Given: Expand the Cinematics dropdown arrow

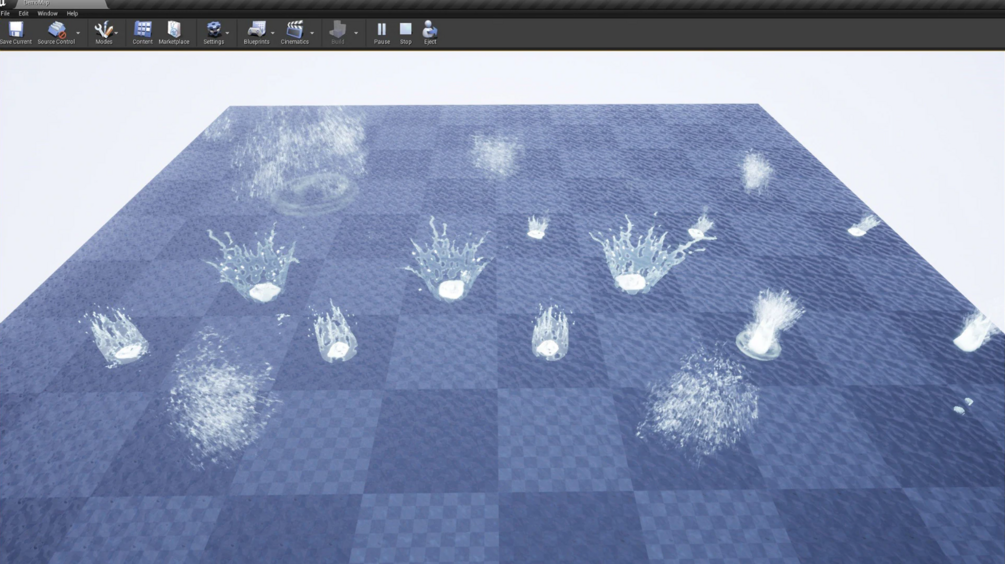Looking at the screenshot, I should coord(312,33).
